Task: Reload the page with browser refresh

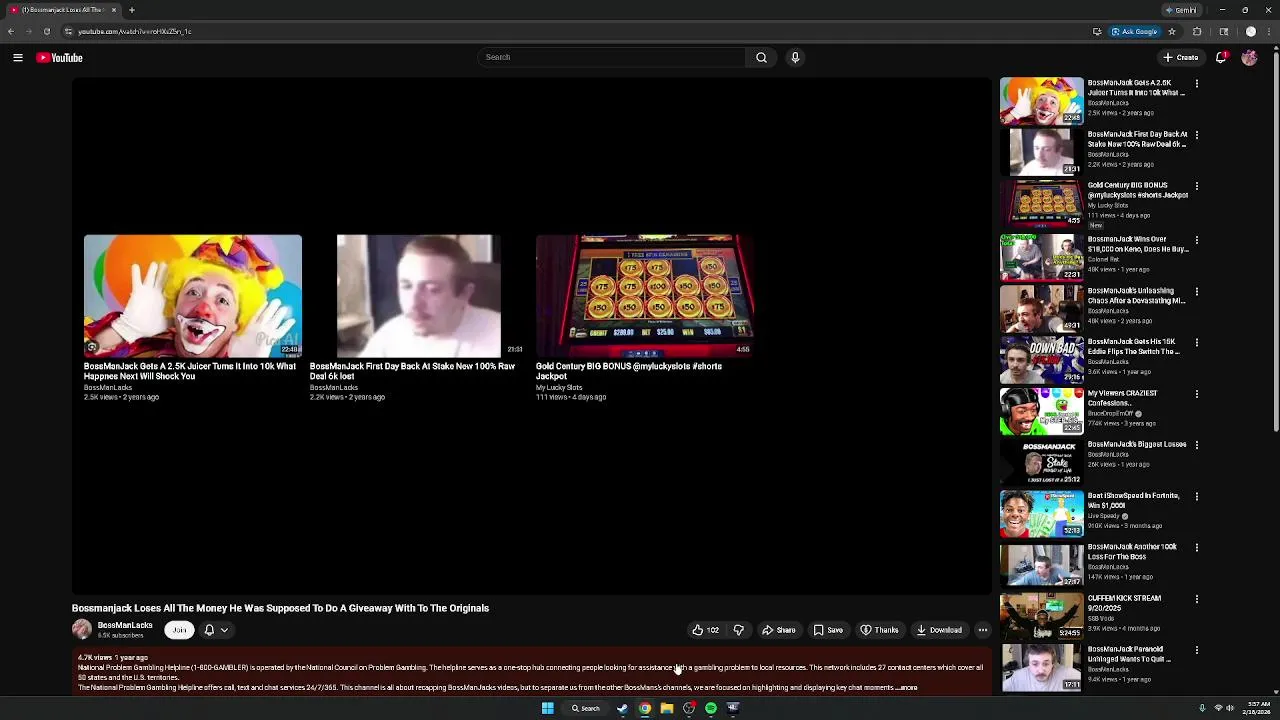Action: point(46,31)
